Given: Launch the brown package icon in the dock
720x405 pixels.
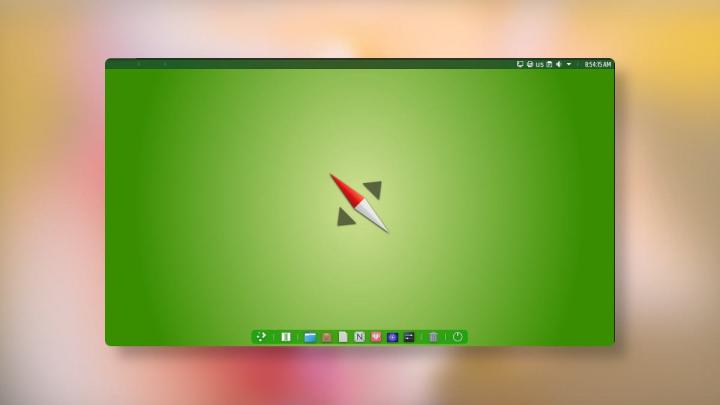Looking at the screenshot, I should click(326, 337).
